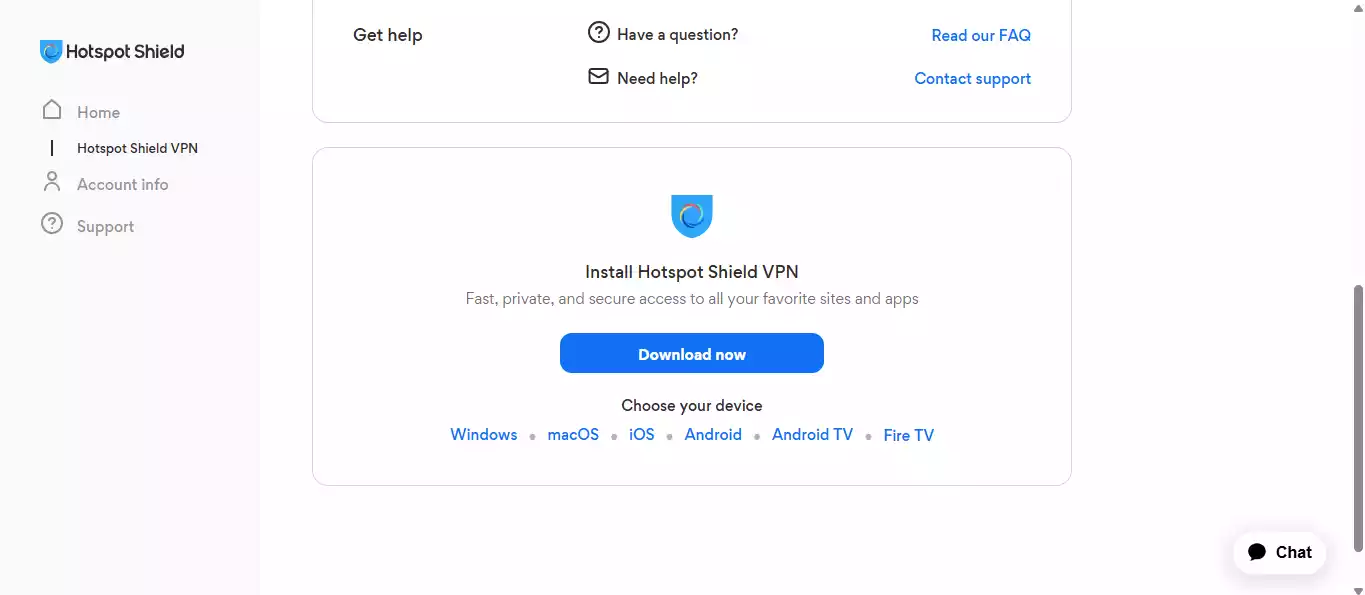This screenshot has height=595, width=1365.
Task: Click the Support question mark icon
Action: [x=52, y=224]
